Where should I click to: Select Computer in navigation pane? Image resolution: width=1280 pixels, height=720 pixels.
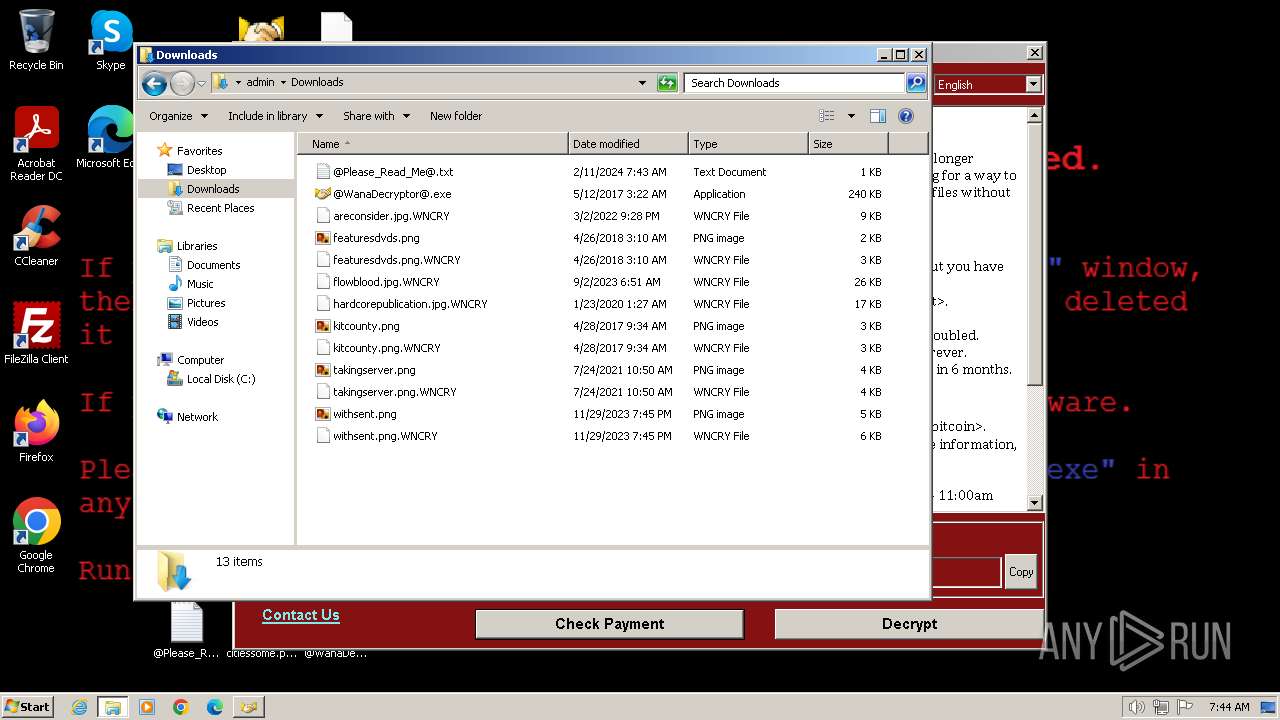(200, 360)
